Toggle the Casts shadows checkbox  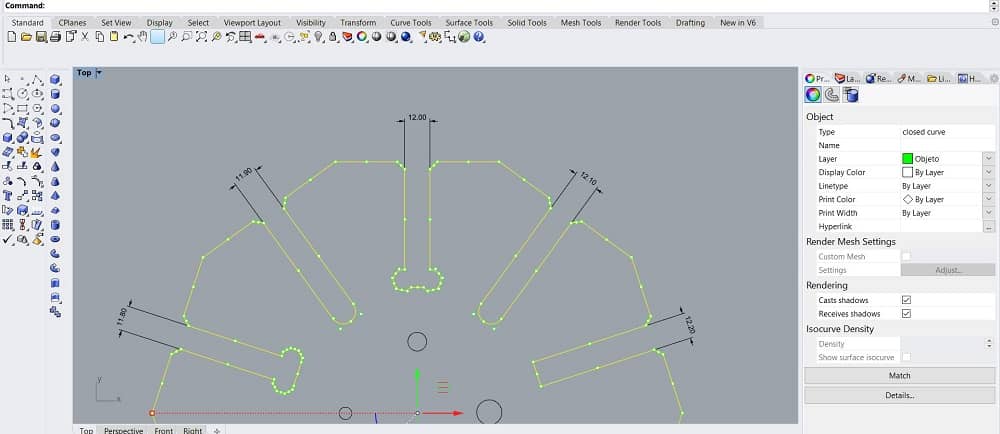pos(906,300)
